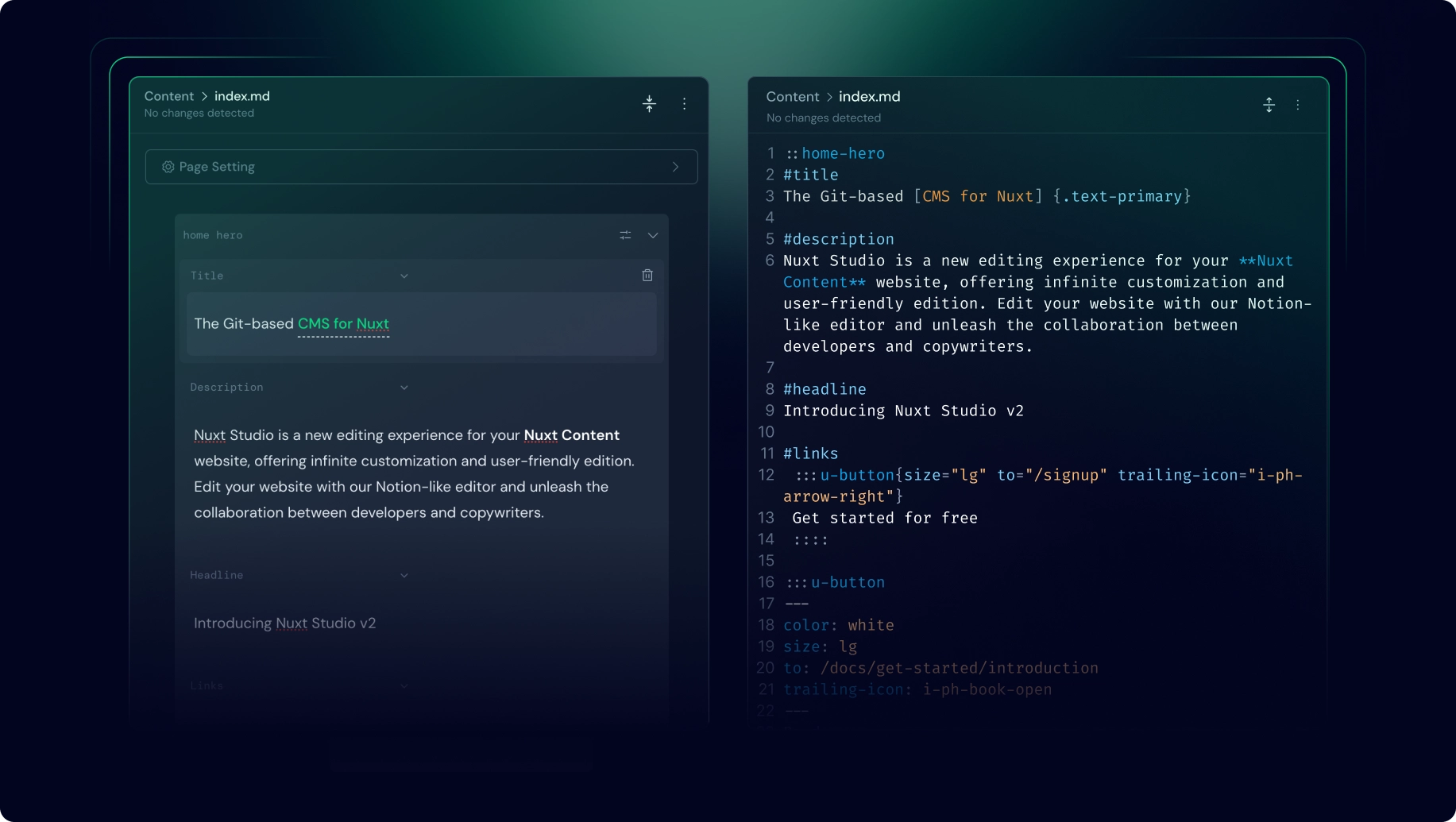Click the Headline field 'Introducing Nuxt Studio v2'
The height and width of the screenshot is (822, 1456).
[x=284, y=623]
